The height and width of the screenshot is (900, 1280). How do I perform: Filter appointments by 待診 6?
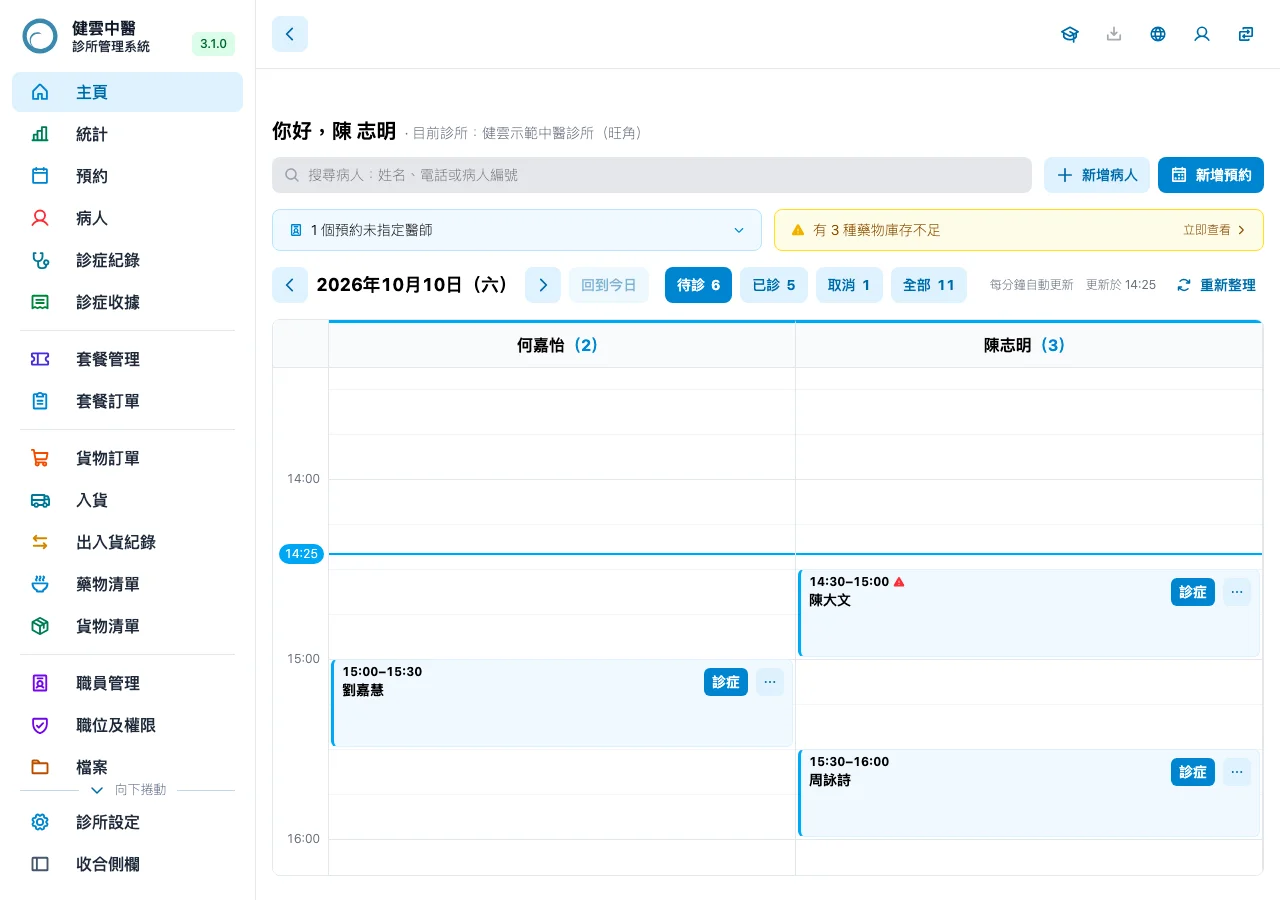click(698, 285)
